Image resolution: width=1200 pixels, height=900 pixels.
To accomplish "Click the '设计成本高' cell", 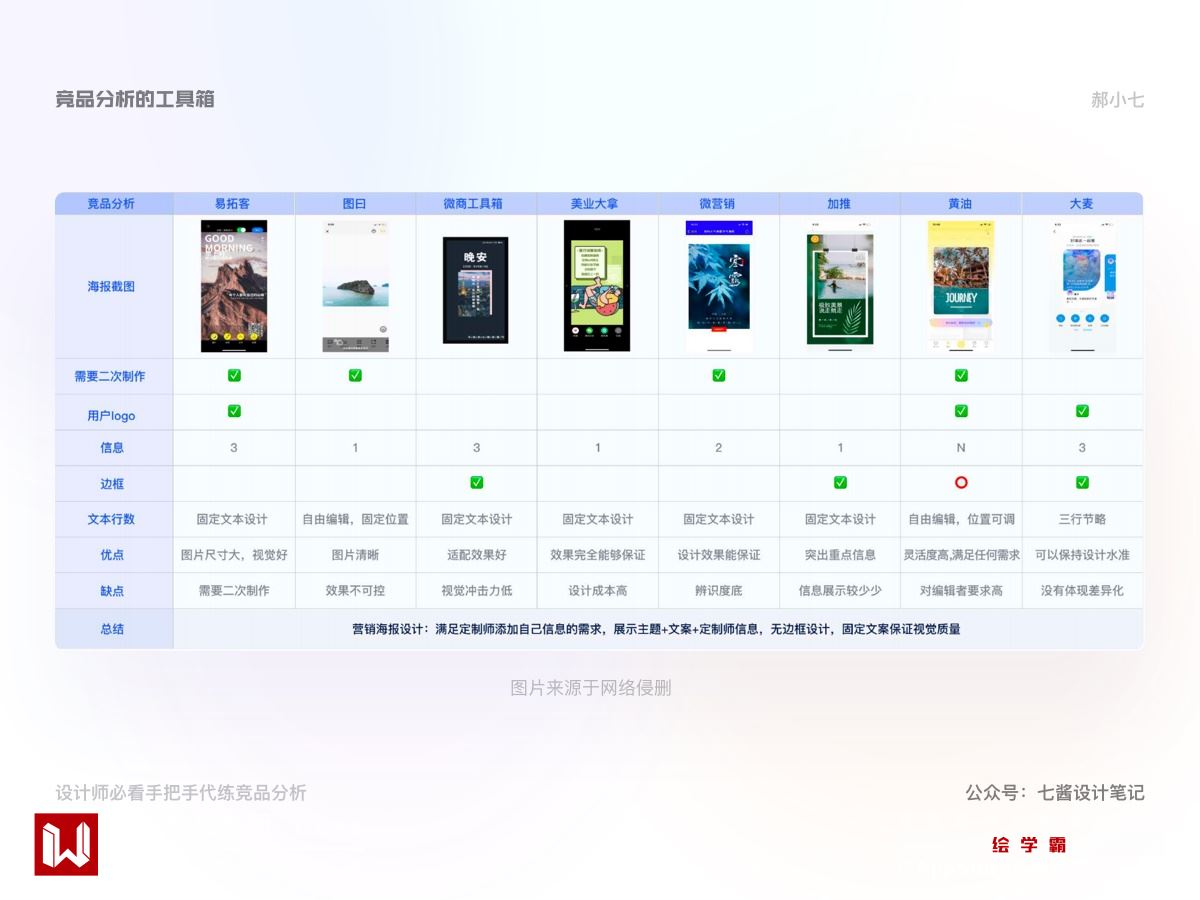I will click(x=598, y=591).
